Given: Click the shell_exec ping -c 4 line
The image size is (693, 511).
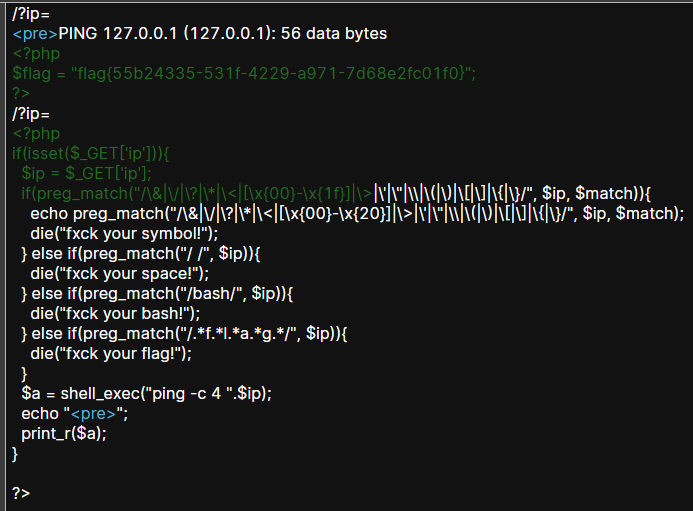Looking at the screenshot, I should [x=146, y=393].
